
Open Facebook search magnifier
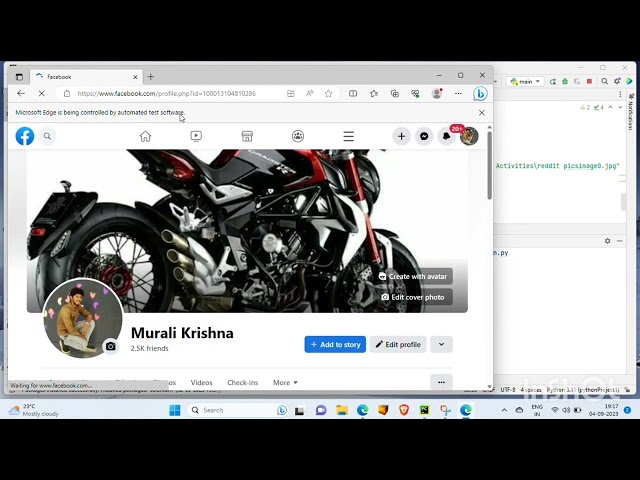tap(47, 136)
